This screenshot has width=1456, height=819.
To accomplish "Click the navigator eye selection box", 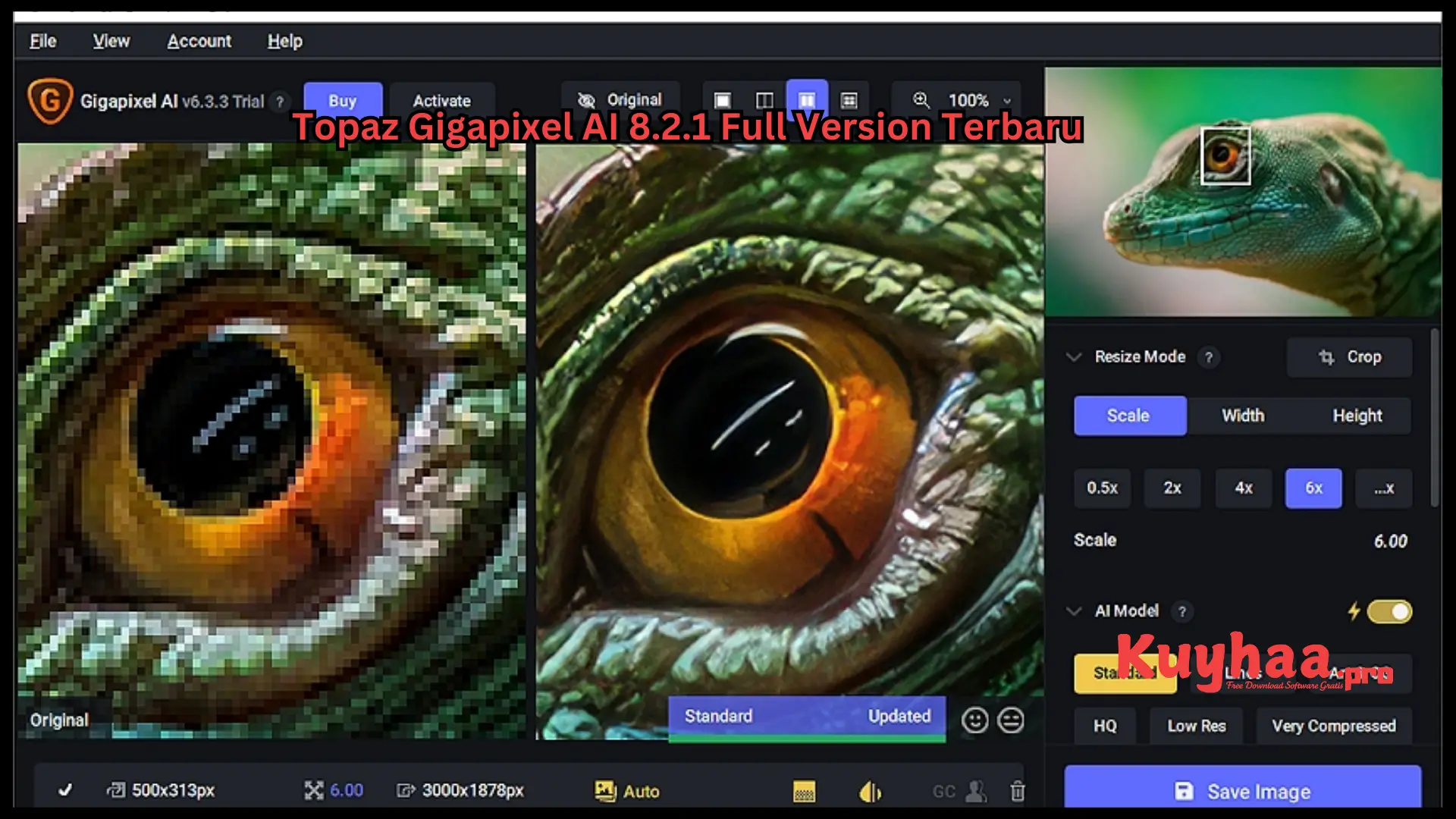I will tap(1225, 155).
